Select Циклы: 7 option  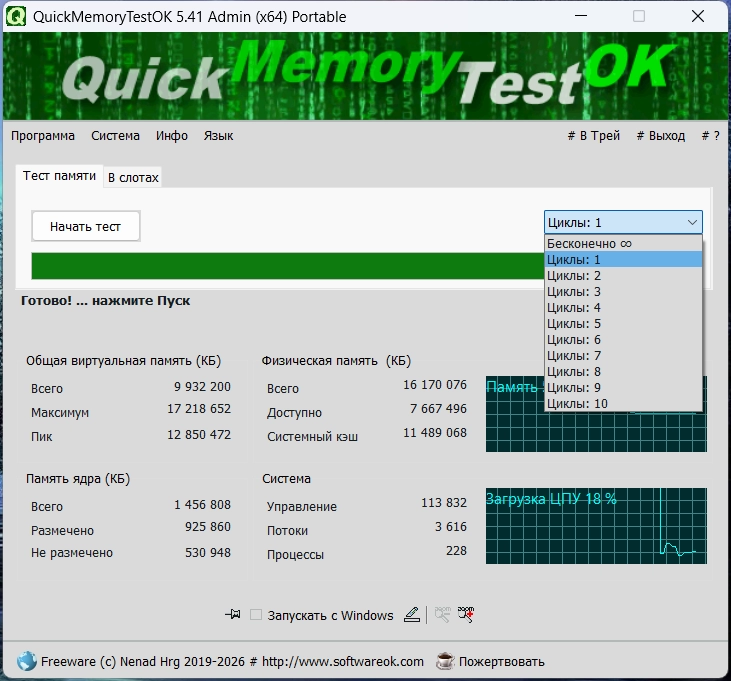pos(623,356)
